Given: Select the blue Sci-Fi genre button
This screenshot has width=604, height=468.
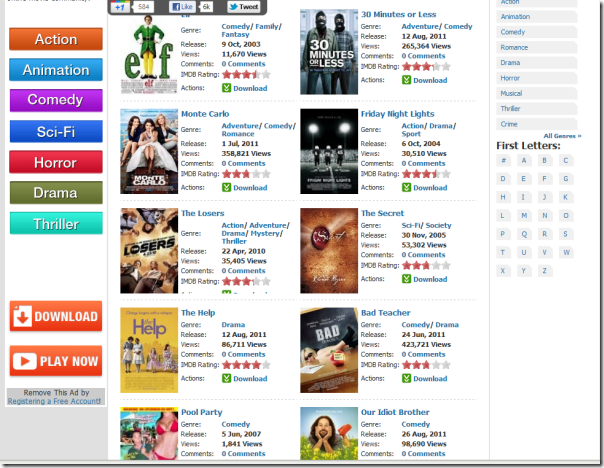Looking at the screenshot, I should point(56,131).
